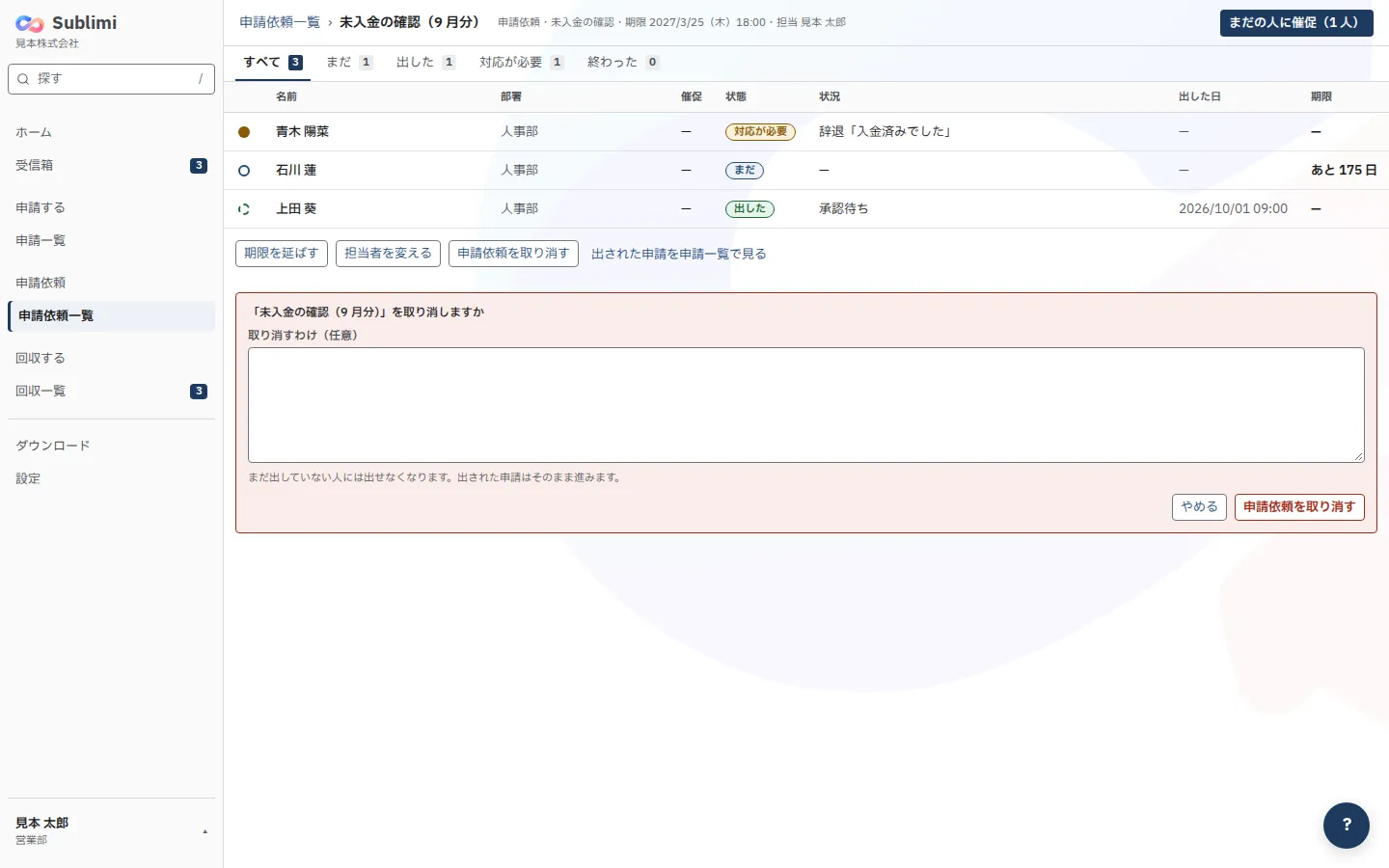Click the 期限を延ばす button
Screen dimensions: 1389x868
coord(282,254)
